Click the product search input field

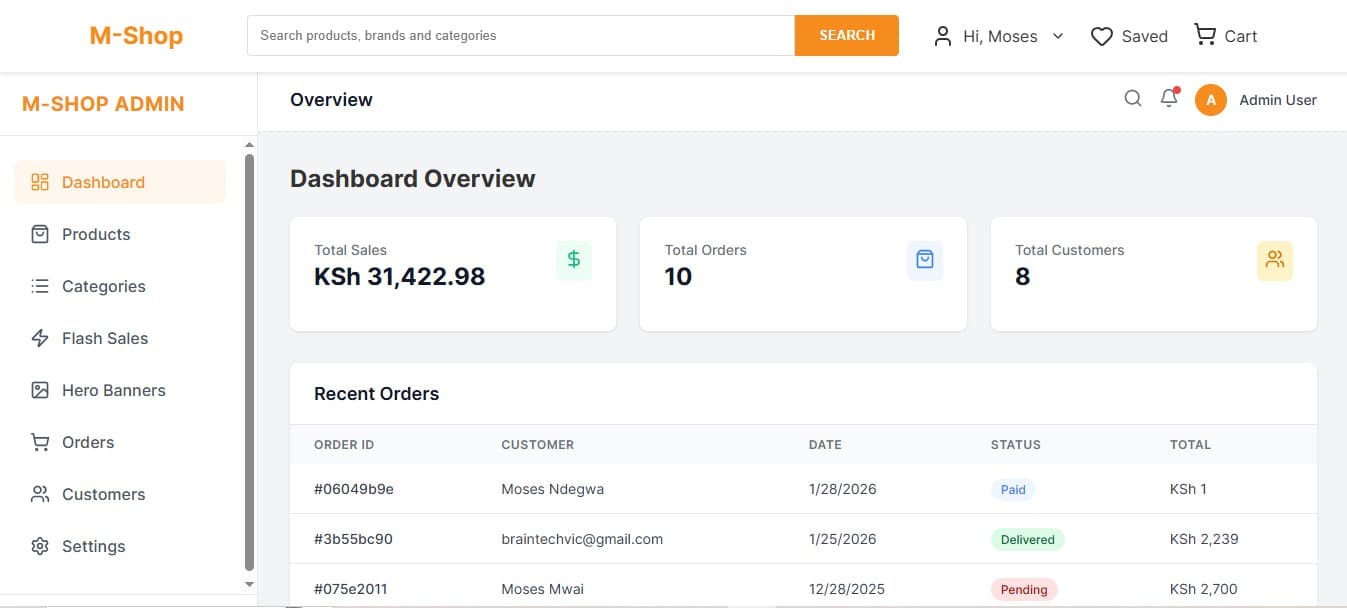coord(520,34)
